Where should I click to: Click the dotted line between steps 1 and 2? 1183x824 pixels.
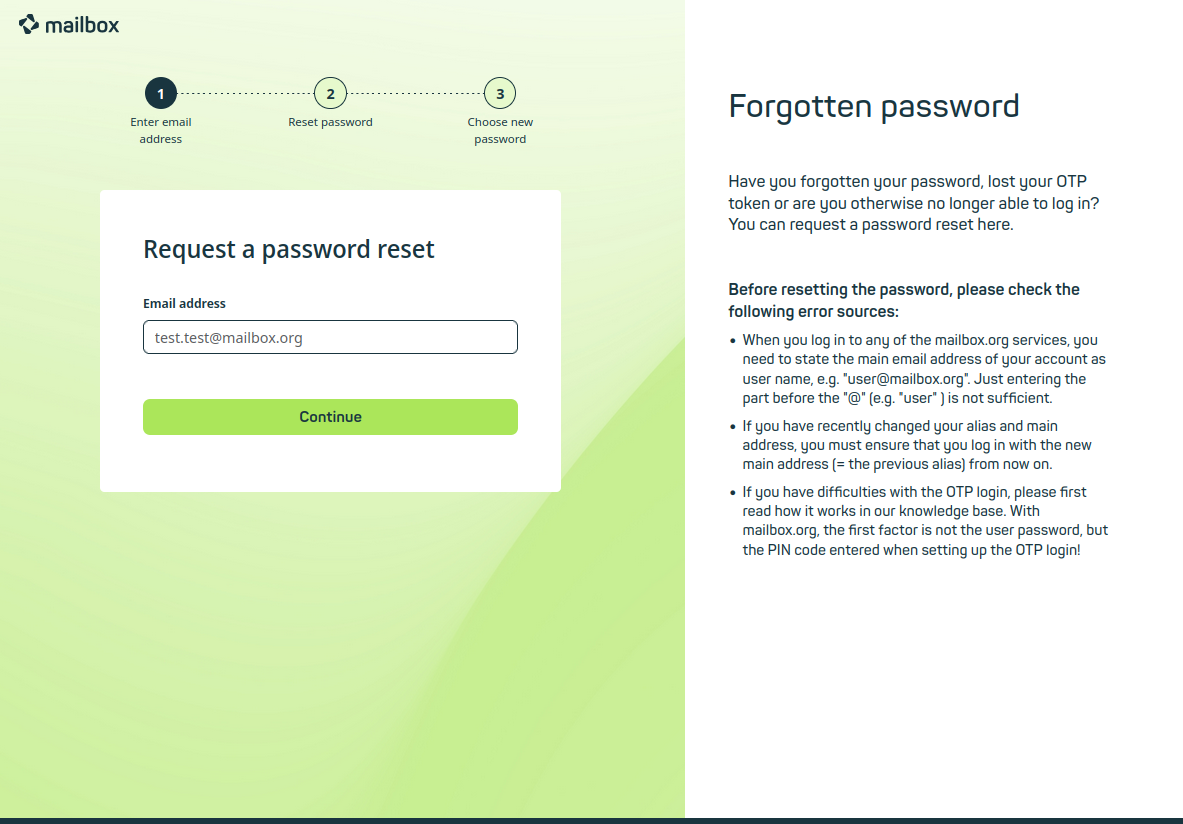pos(245,94)
